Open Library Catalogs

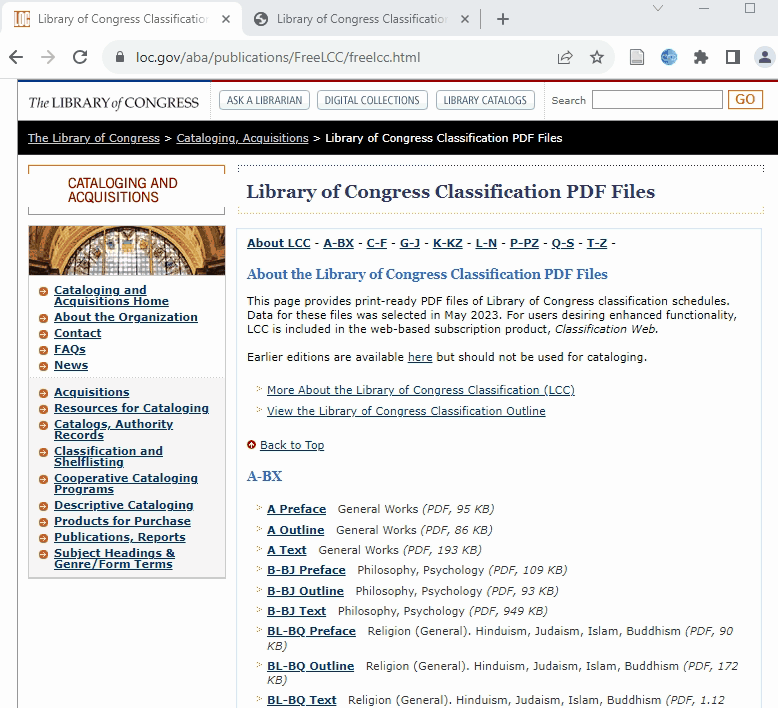(485, 100)
